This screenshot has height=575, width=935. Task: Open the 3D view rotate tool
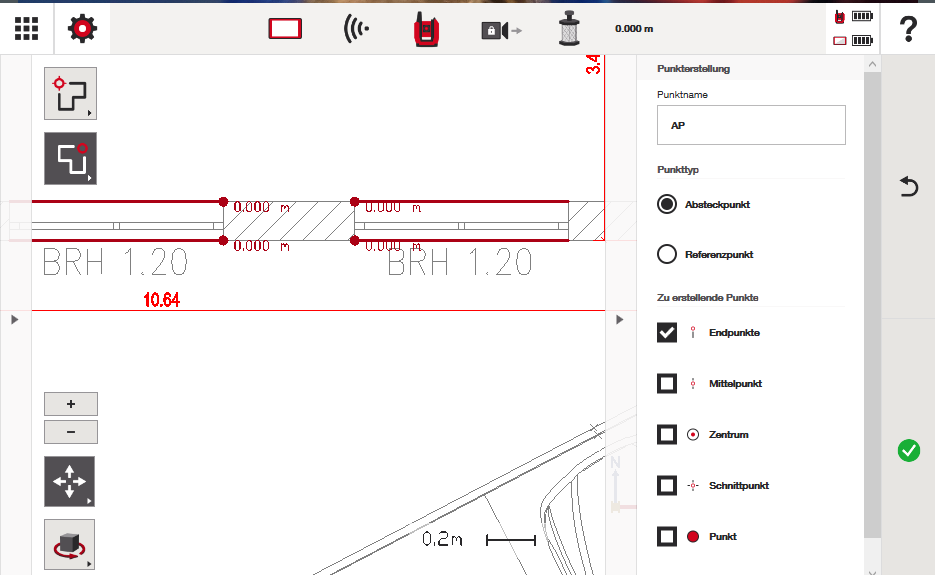pos(70,545)
